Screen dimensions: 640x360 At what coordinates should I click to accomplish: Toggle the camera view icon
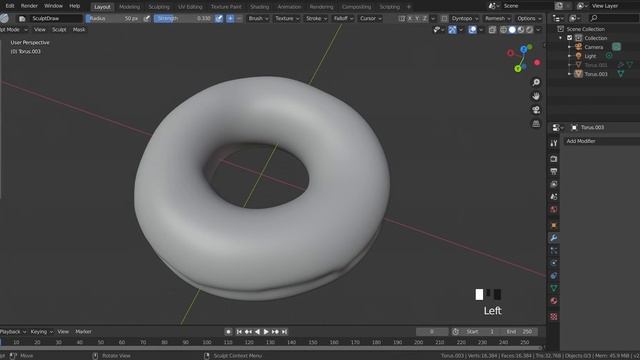(x=536, y=110)
